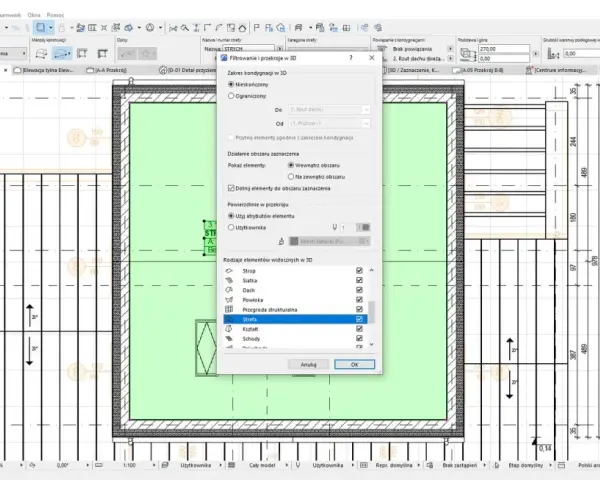Uncheck Dotnij elementy do obszaru zaznaczenia
The width and height of the screenshot is (600, 480).
[x=231, y=188]
